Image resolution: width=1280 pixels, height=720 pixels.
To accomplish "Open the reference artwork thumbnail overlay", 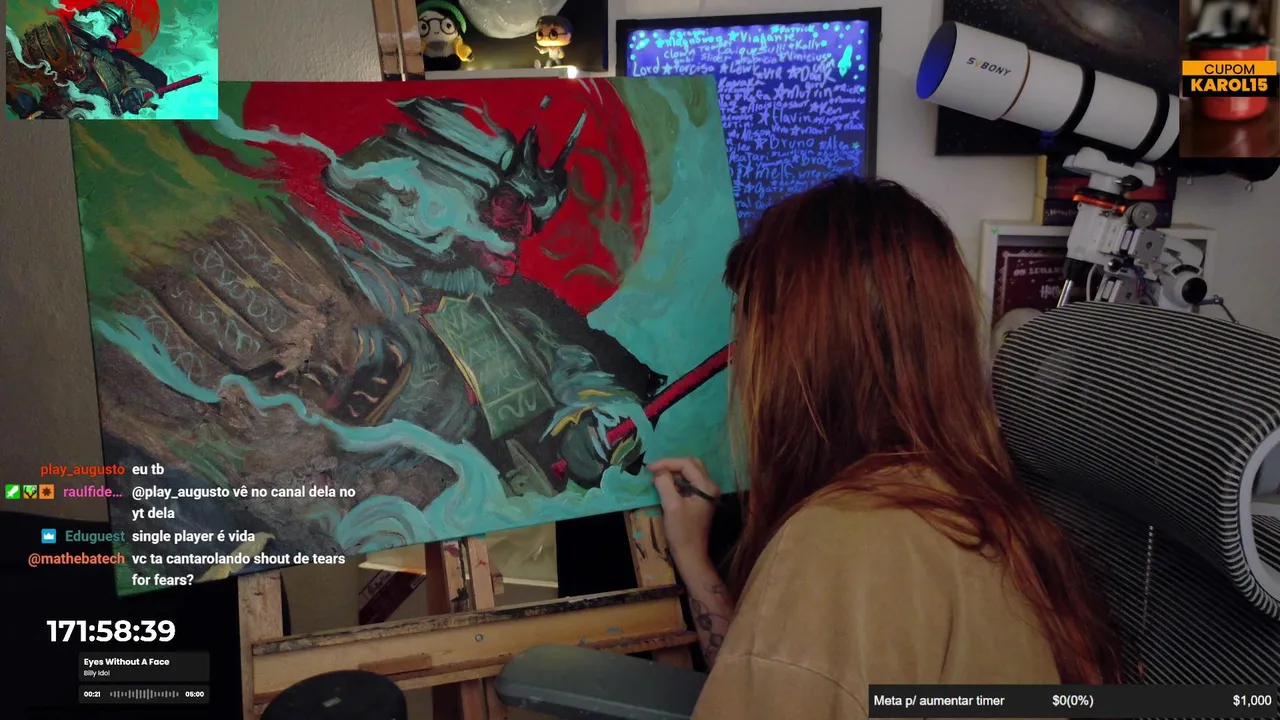I will point(111,59).
